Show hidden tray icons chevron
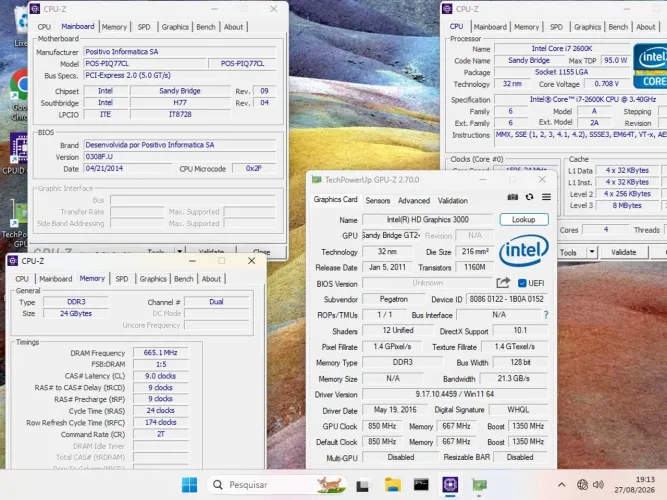The height and width of the screenshot is (500, 667). point(562,485)
